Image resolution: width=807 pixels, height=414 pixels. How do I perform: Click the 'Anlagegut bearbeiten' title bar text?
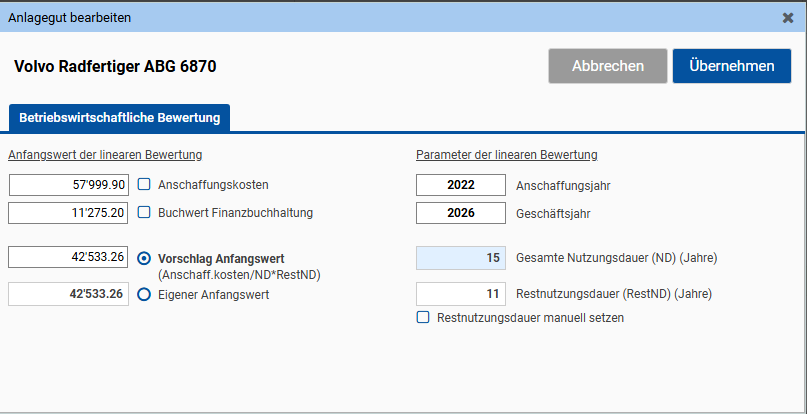69,18
